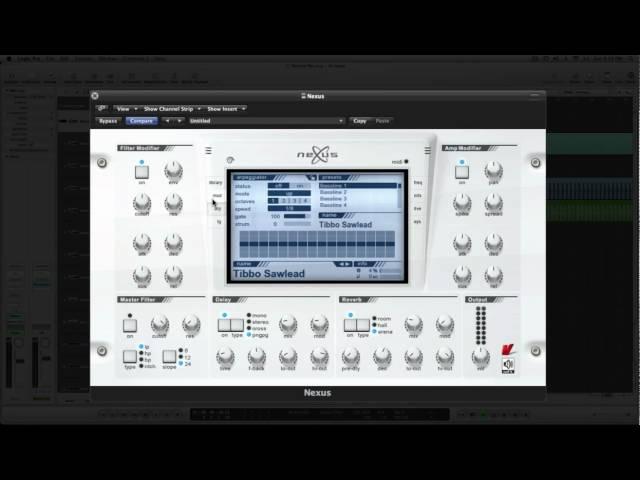Click the Reverb pre-dly knob
This screenshot has width=640, height=480.
350,356
